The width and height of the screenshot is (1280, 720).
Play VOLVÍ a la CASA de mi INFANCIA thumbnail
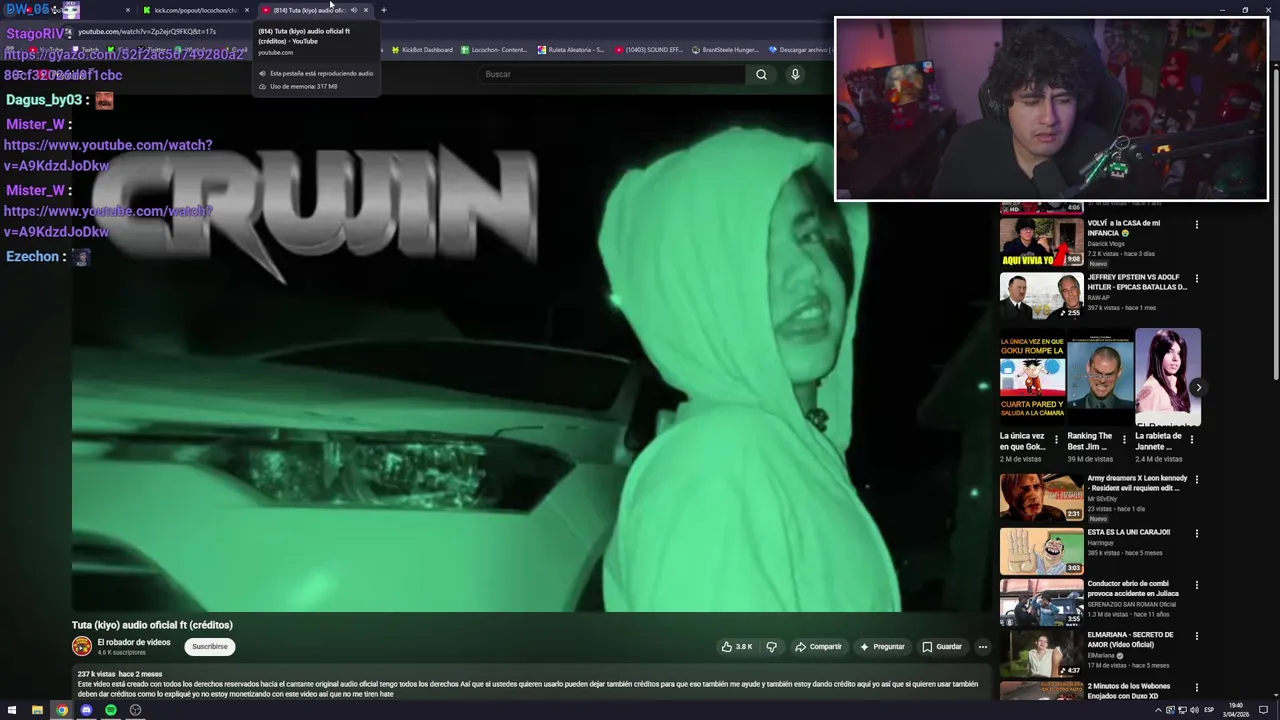[x=1041, y=242]
